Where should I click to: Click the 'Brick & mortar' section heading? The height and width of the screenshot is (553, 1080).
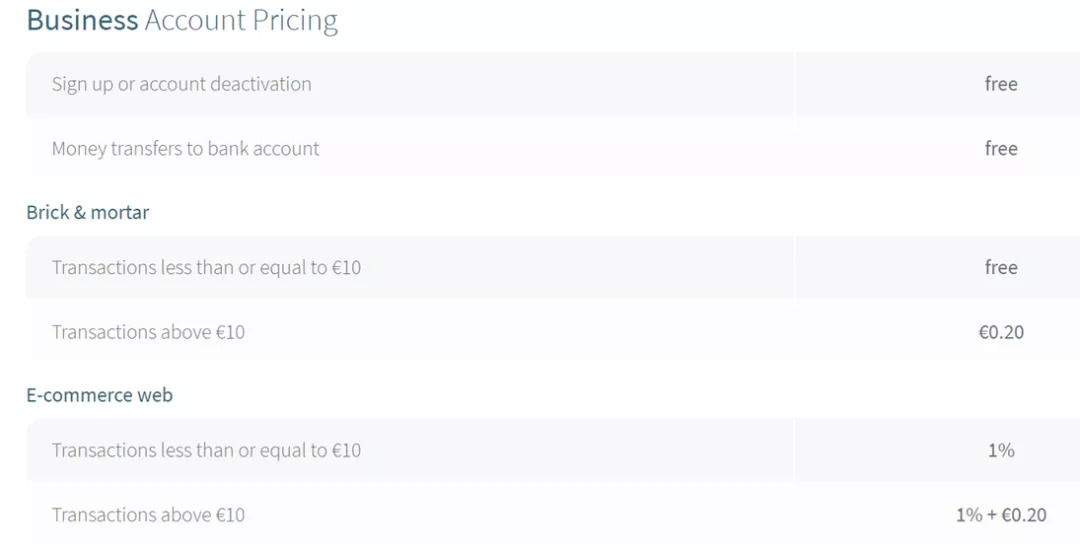click(x=87, y=212)
